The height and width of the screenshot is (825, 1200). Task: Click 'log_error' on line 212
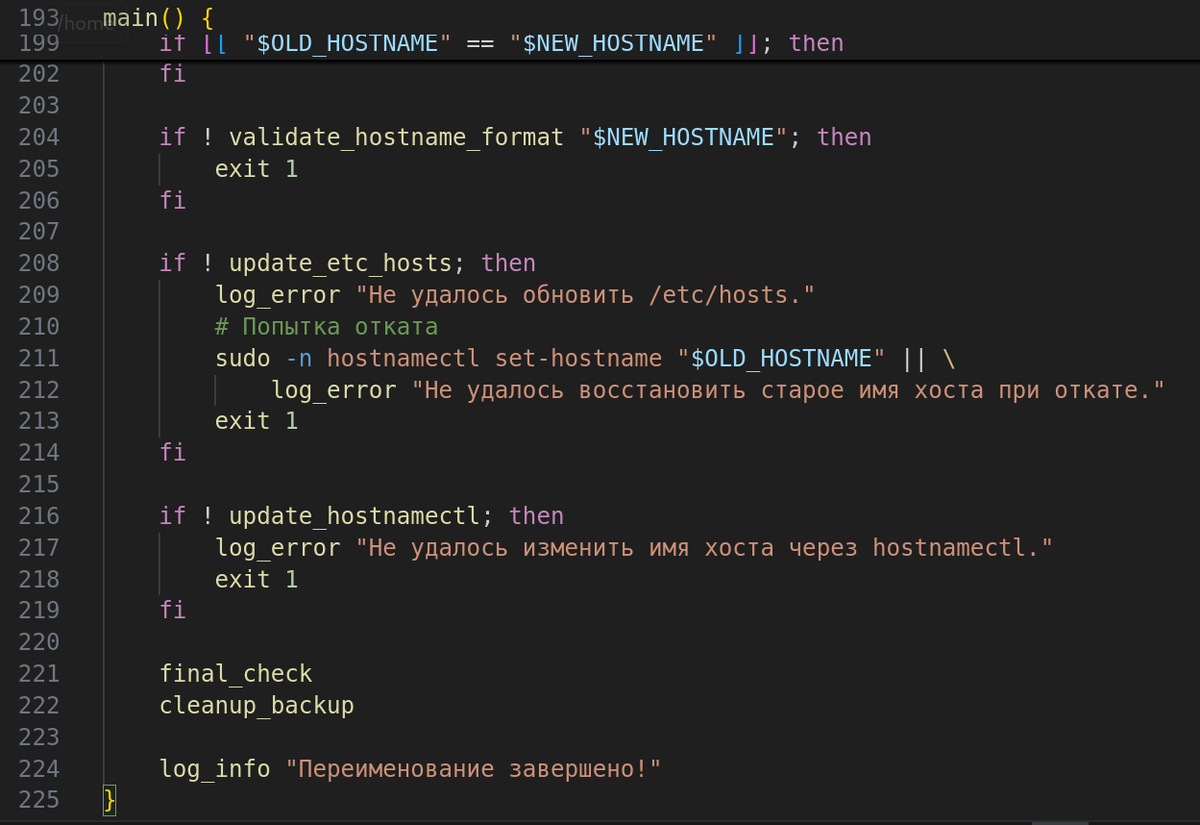[x=334, y=390]
